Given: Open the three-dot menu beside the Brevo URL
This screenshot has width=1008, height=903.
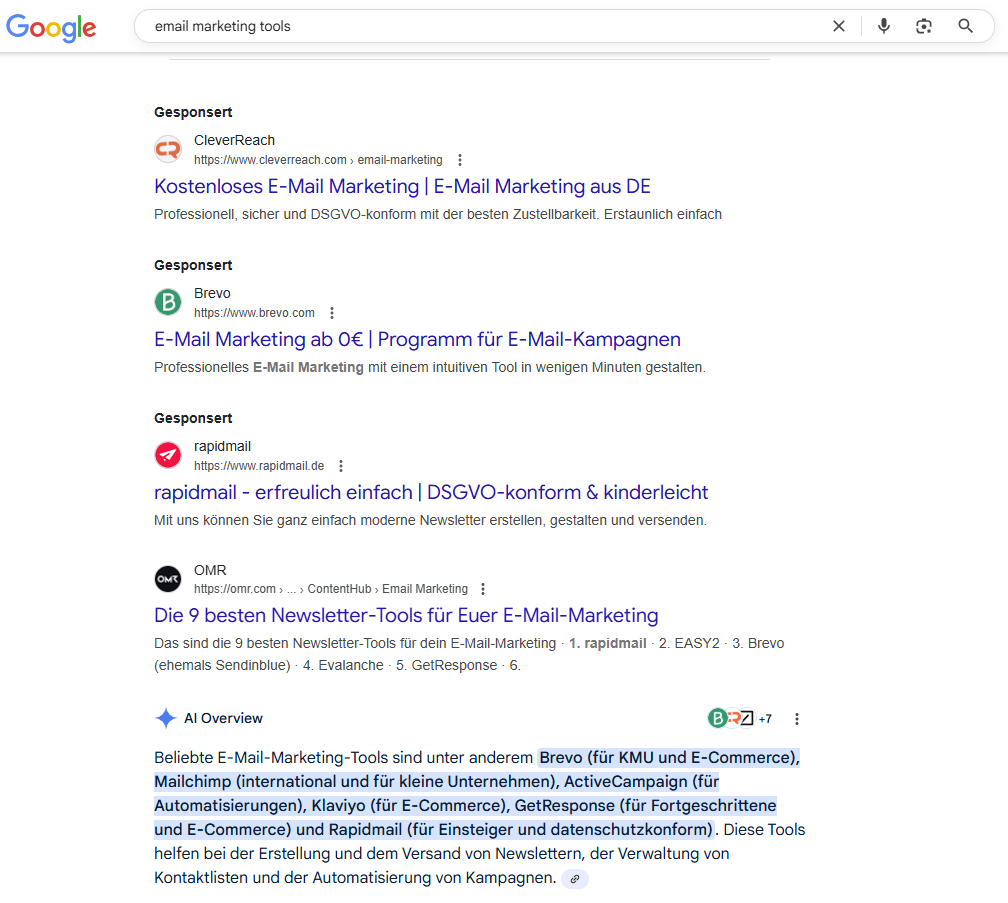Looking at the screenshot, I should coord(331,312).
